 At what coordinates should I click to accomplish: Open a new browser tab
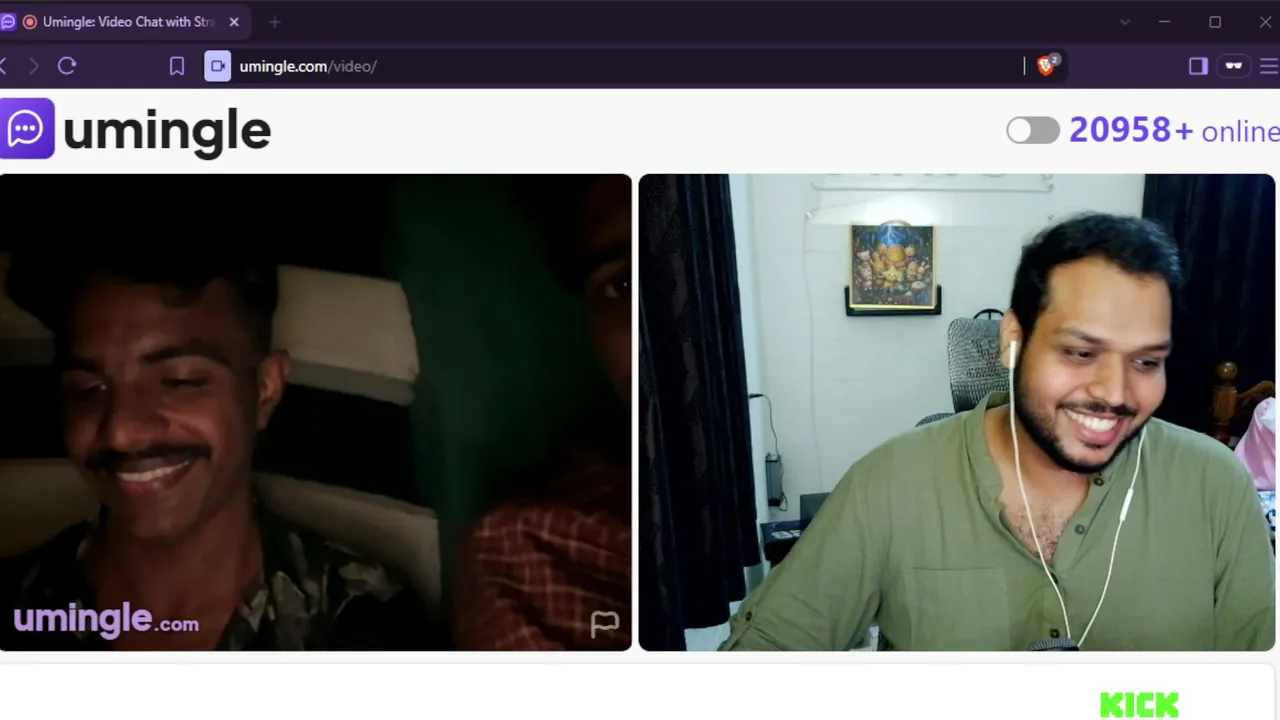(274, 22)
